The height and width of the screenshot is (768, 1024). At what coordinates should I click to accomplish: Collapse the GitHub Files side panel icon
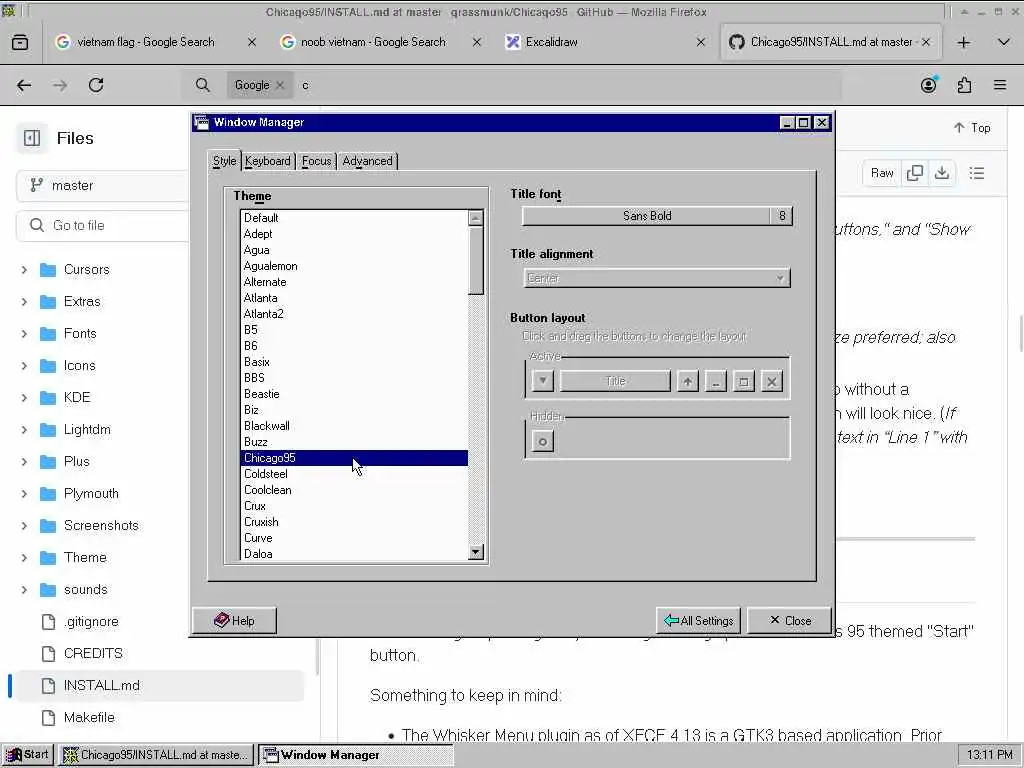pos(32,138)
